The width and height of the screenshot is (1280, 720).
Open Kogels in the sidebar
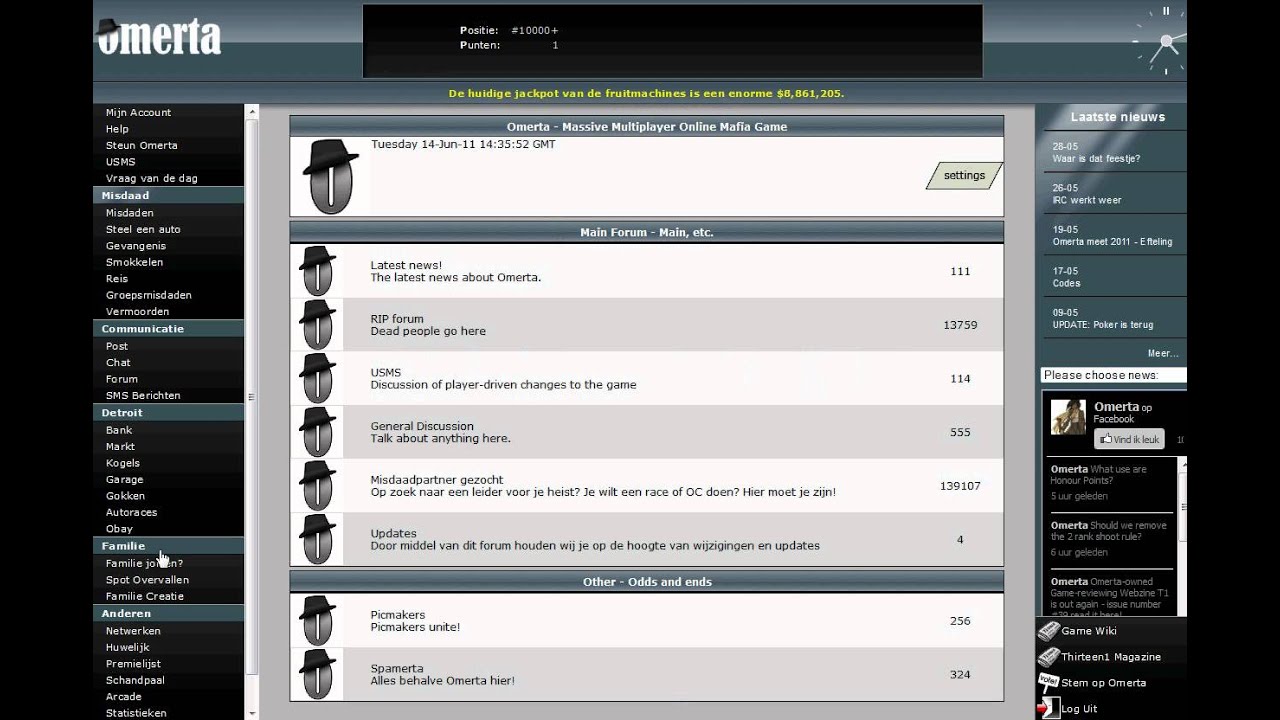[x=123, y=463]
